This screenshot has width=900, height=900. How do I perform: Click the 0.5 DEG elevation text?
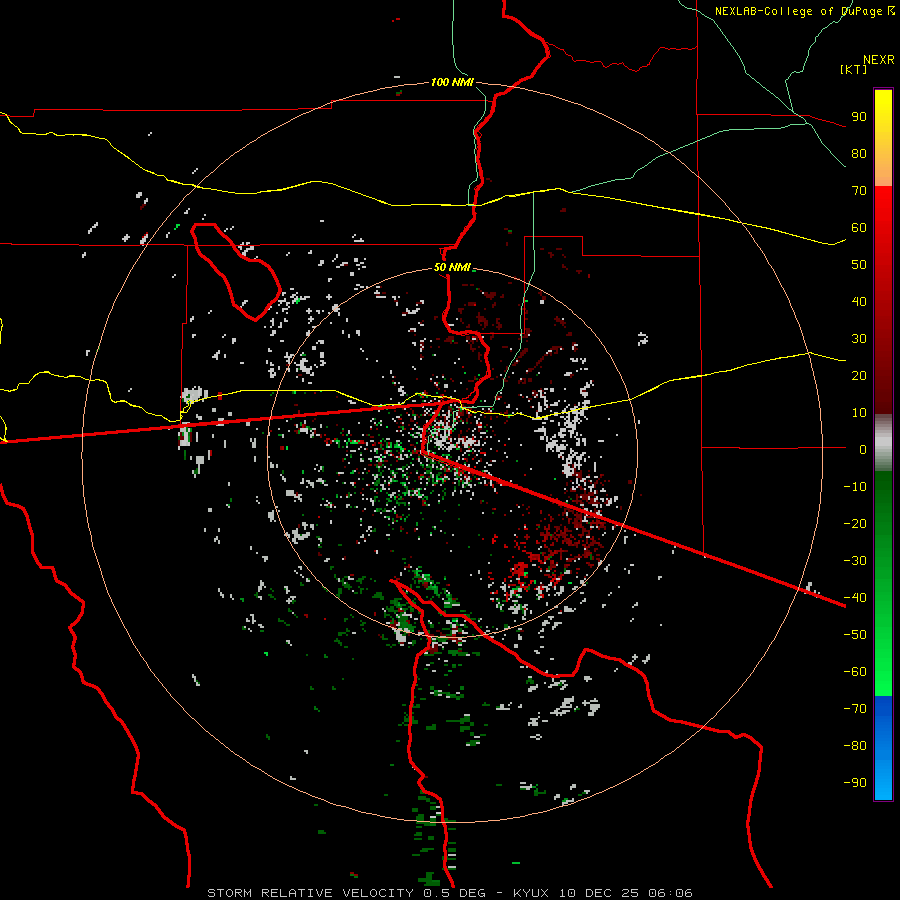tap(455, 893)
